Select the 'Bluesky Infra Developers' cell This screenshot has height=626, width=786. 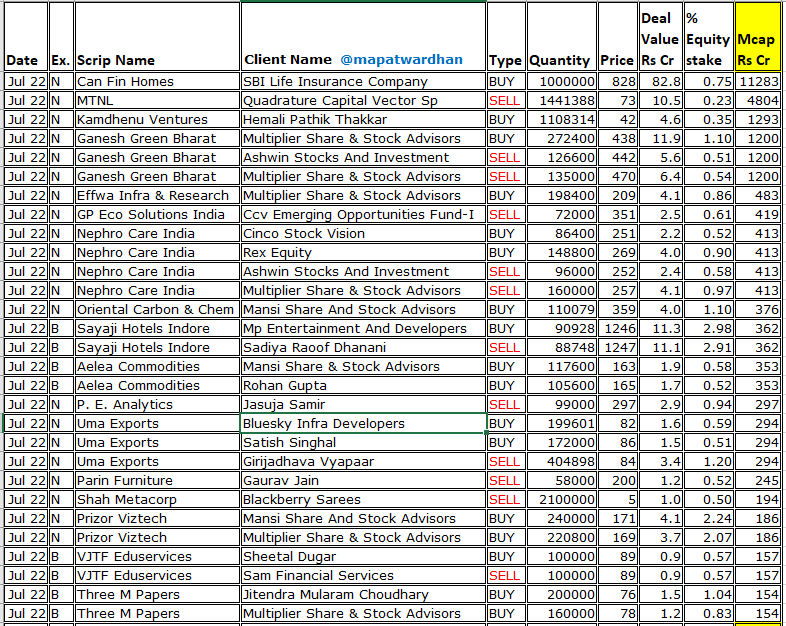click(363, 424)
